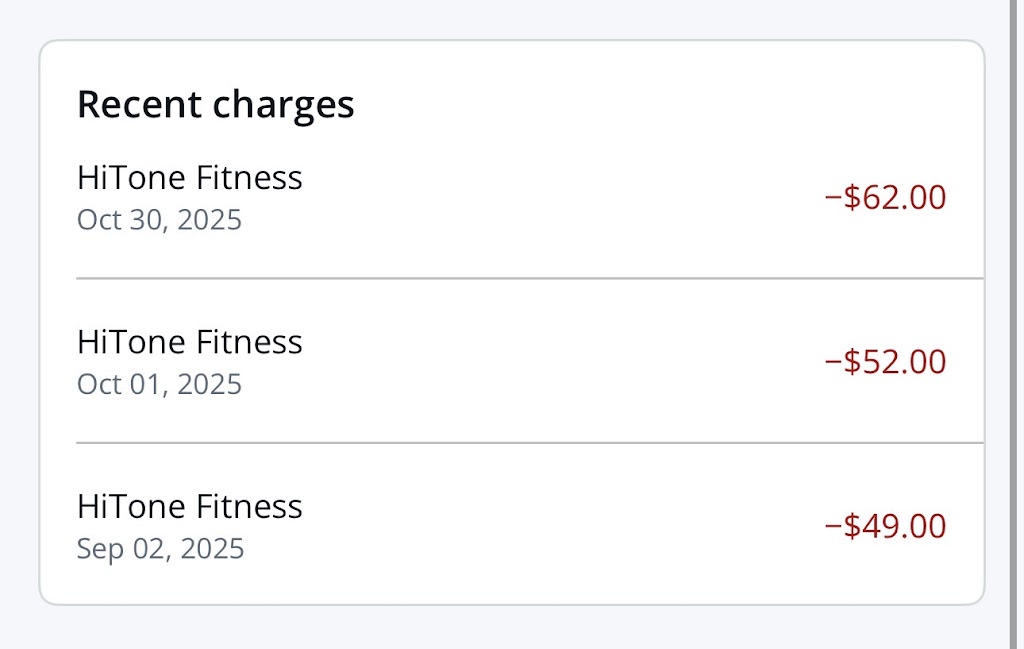Viewport: 1024px width, 649px height.
Task: Click the −$62.00 charge amount
Action: tap(885, 197)
